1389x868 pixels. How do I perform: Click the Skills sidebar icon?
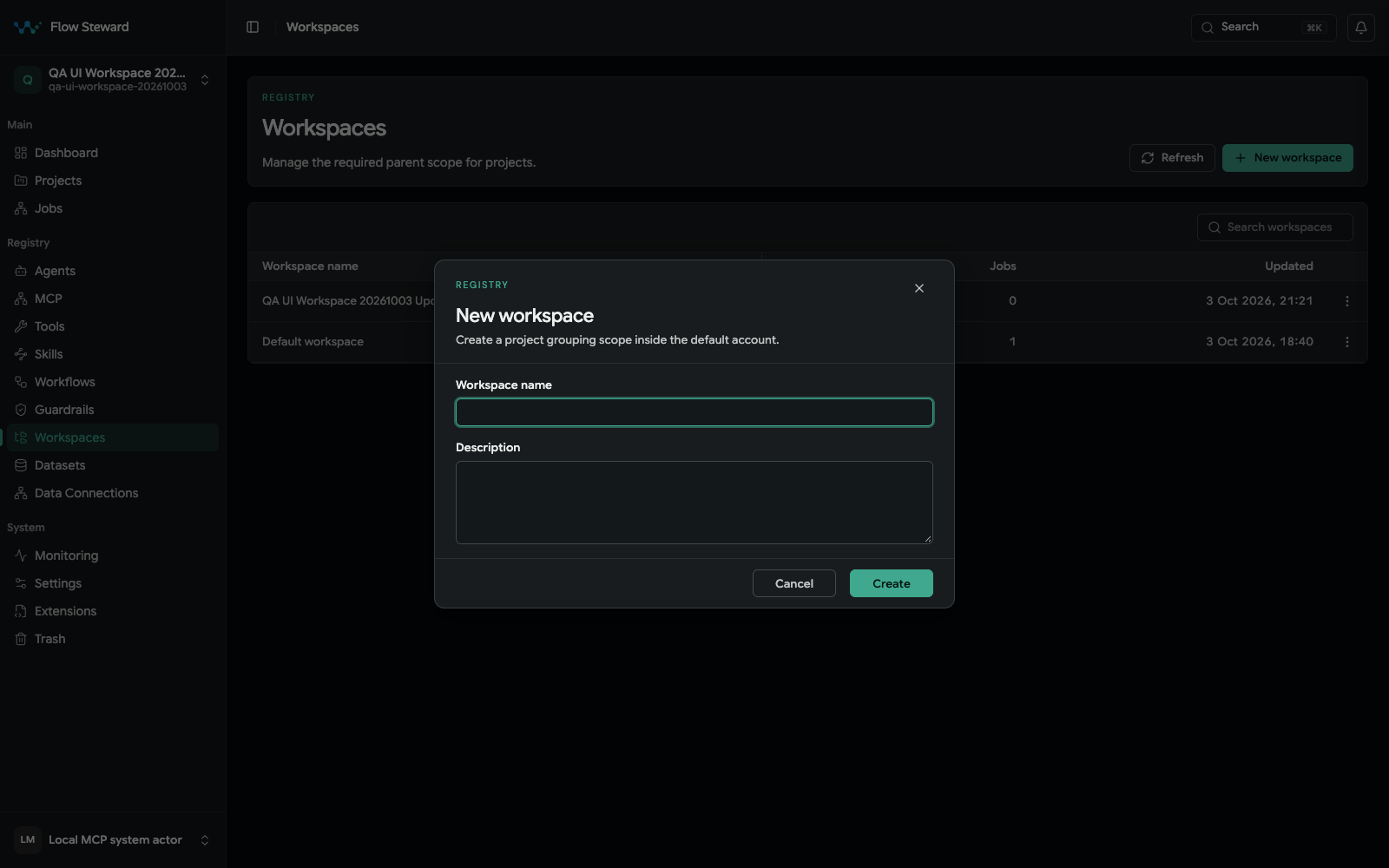(x=21, y=354)
